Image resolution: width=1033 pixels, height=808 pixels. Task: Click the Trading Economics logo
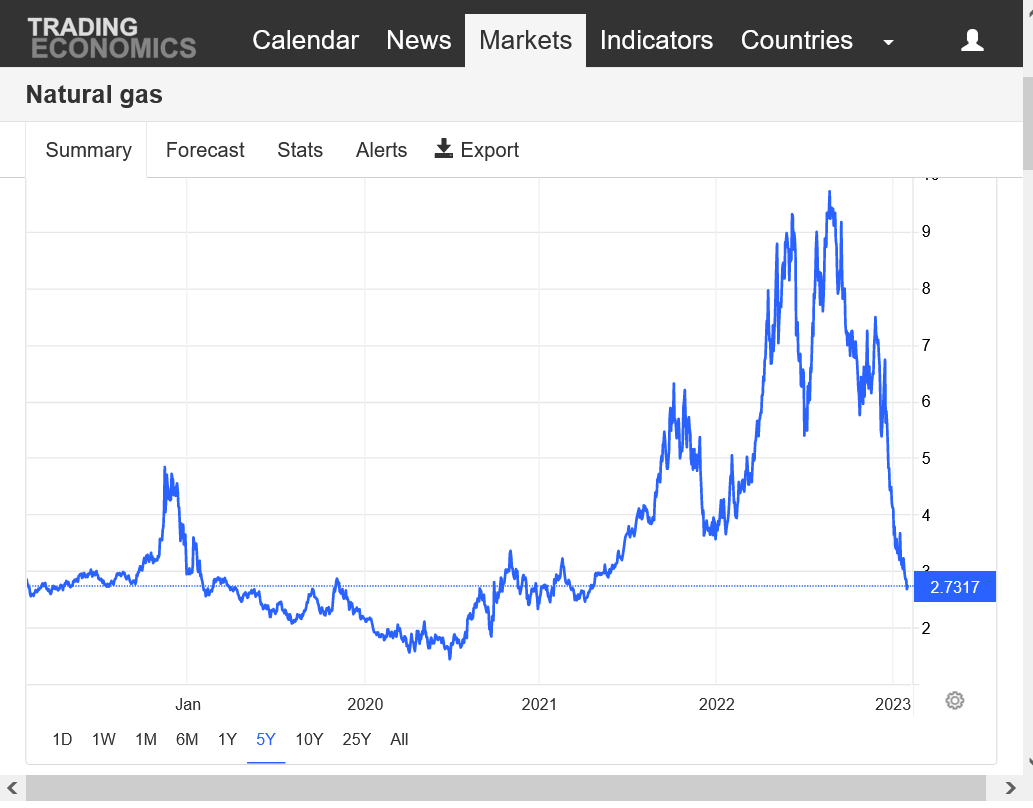click(112, 37)
